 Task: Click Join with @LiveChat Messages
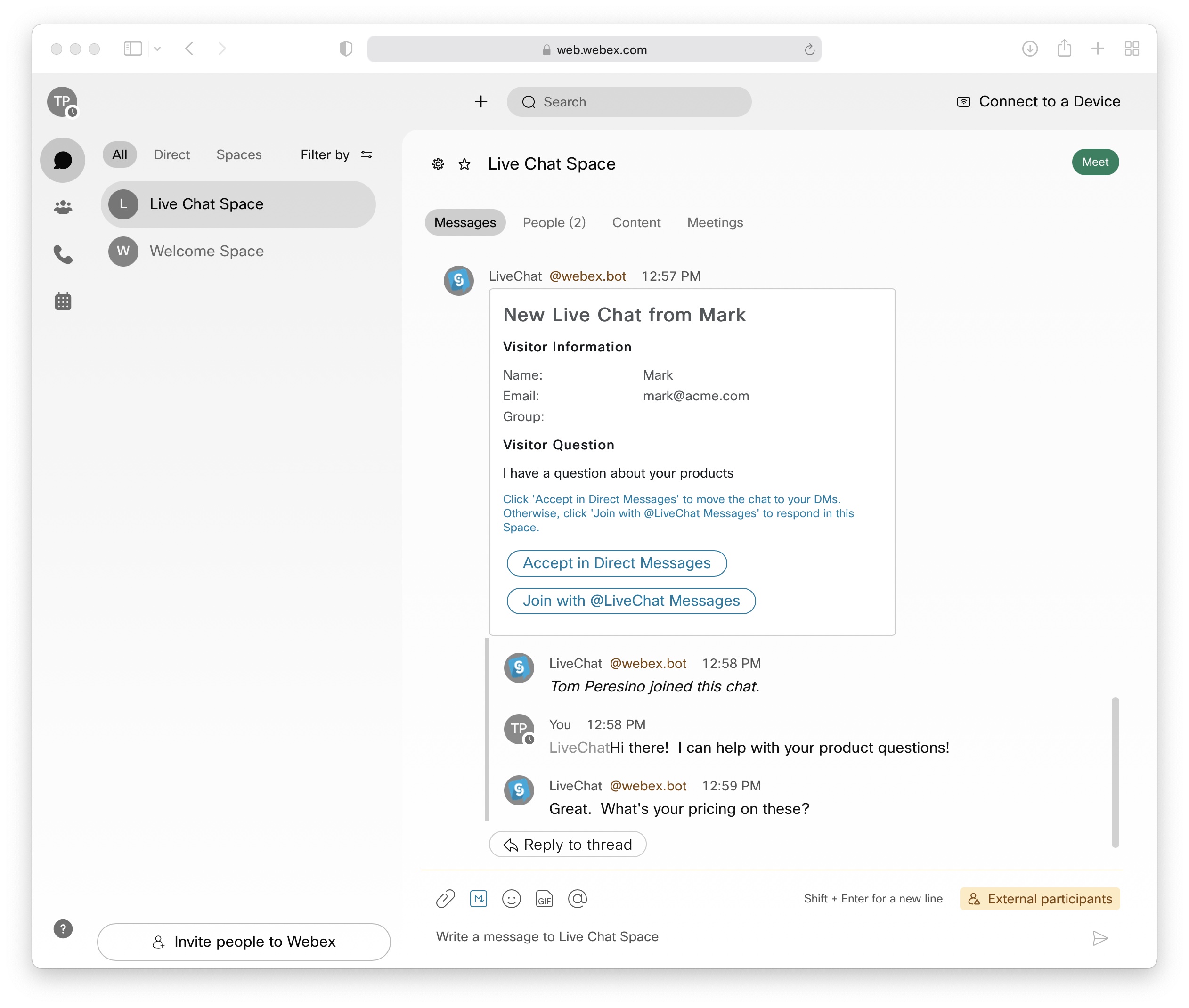(x=631, y=601)
